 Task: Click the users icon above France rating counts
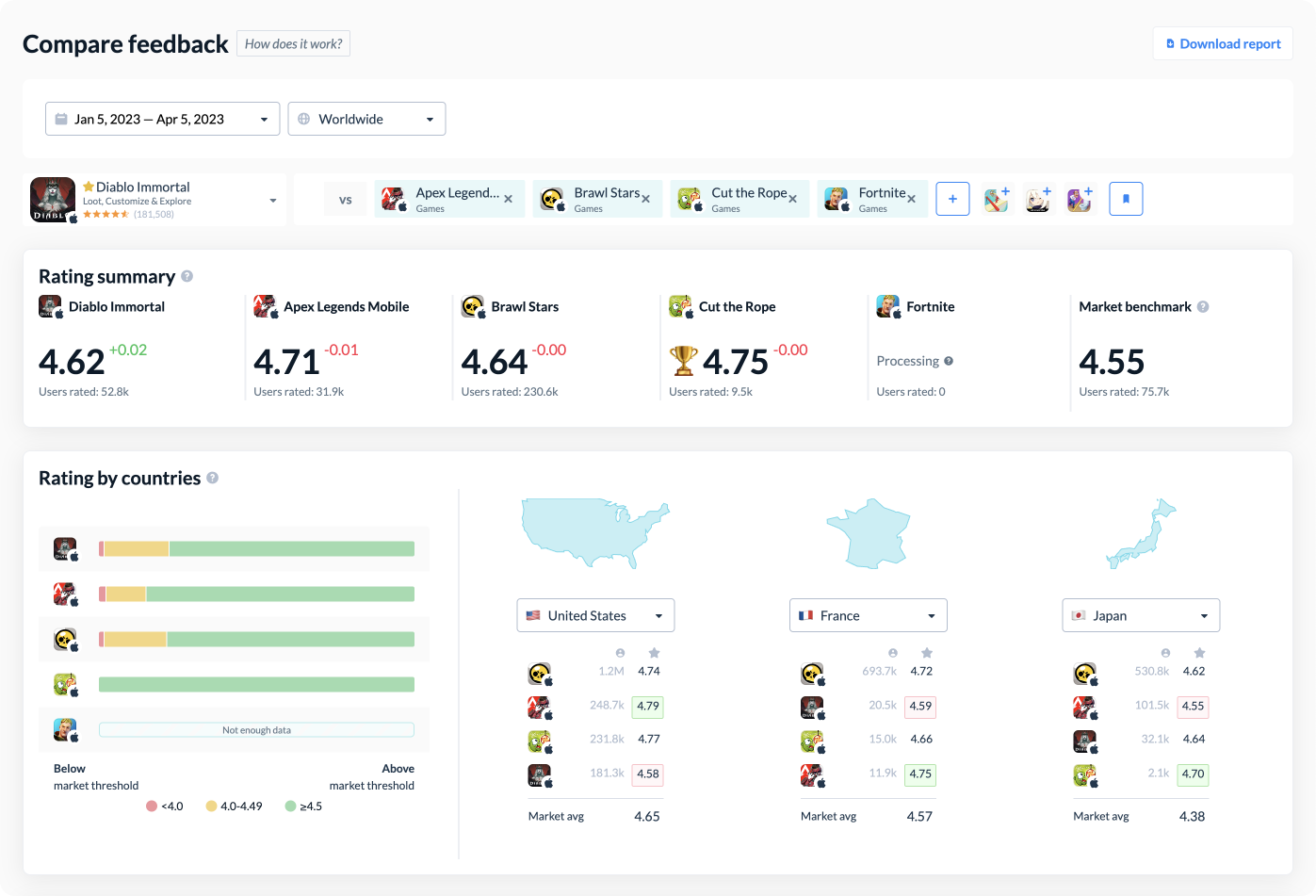pos(892,652)
